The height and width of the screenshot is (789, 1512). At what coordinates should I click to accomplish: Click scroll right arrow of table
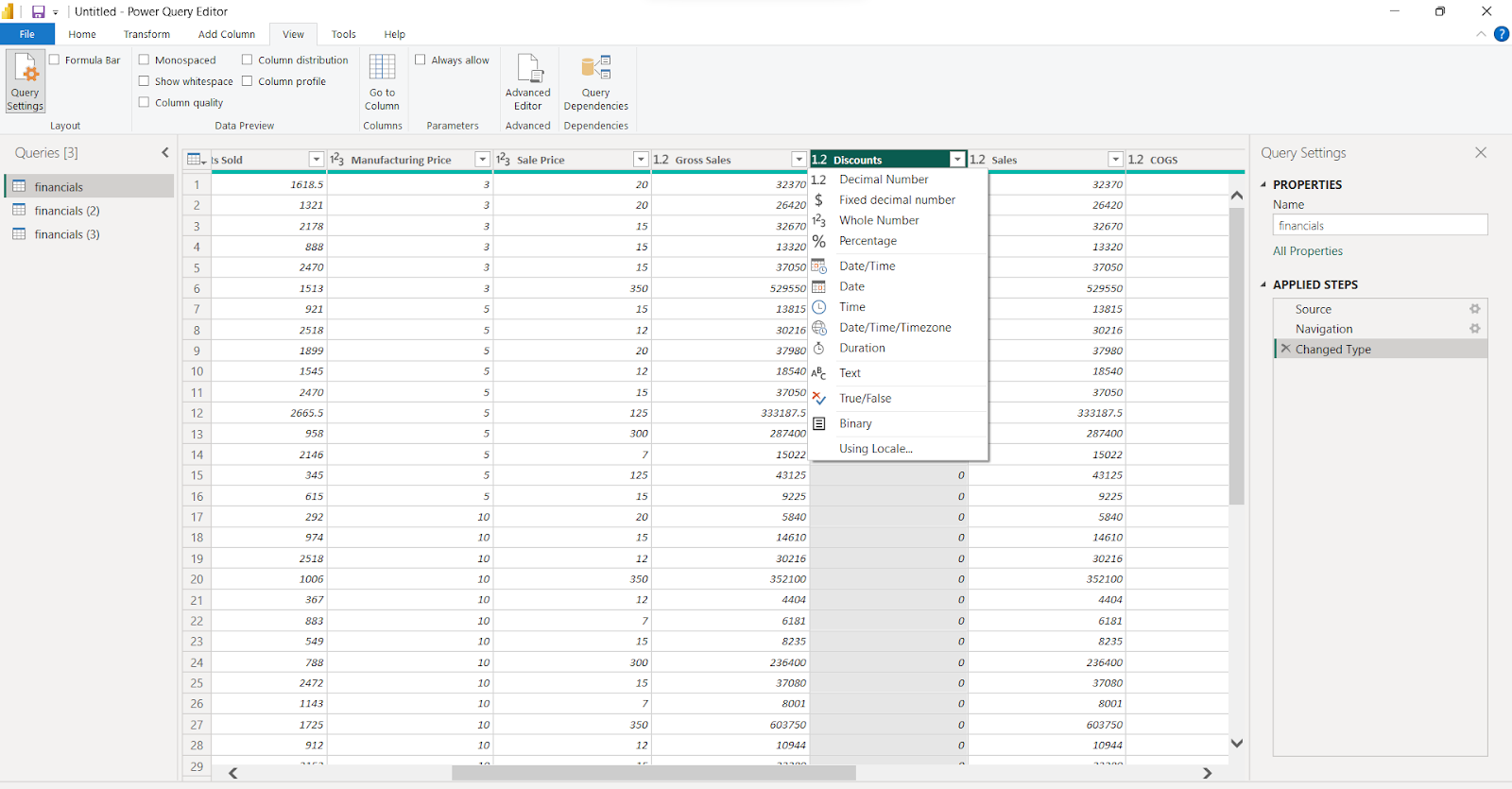click(1207, 773)
